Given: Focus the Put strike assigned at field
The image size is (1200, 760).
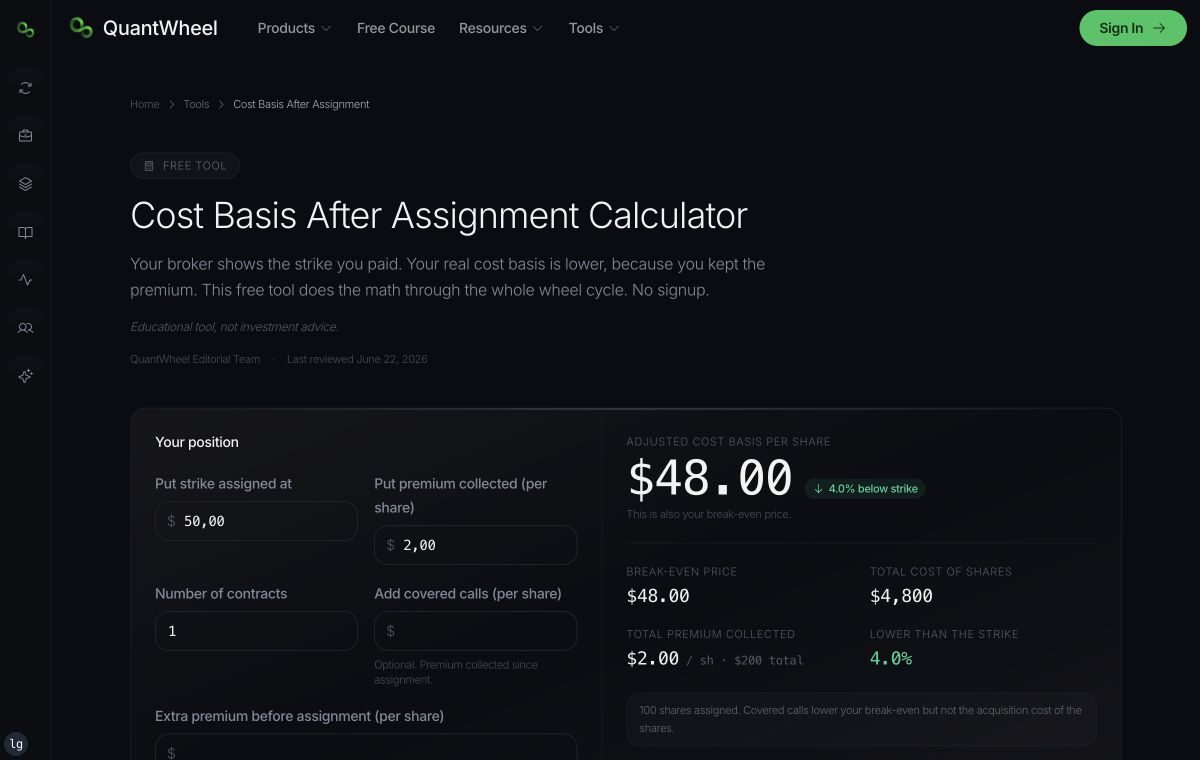Looking at the screenshot, I should [256, 521].
